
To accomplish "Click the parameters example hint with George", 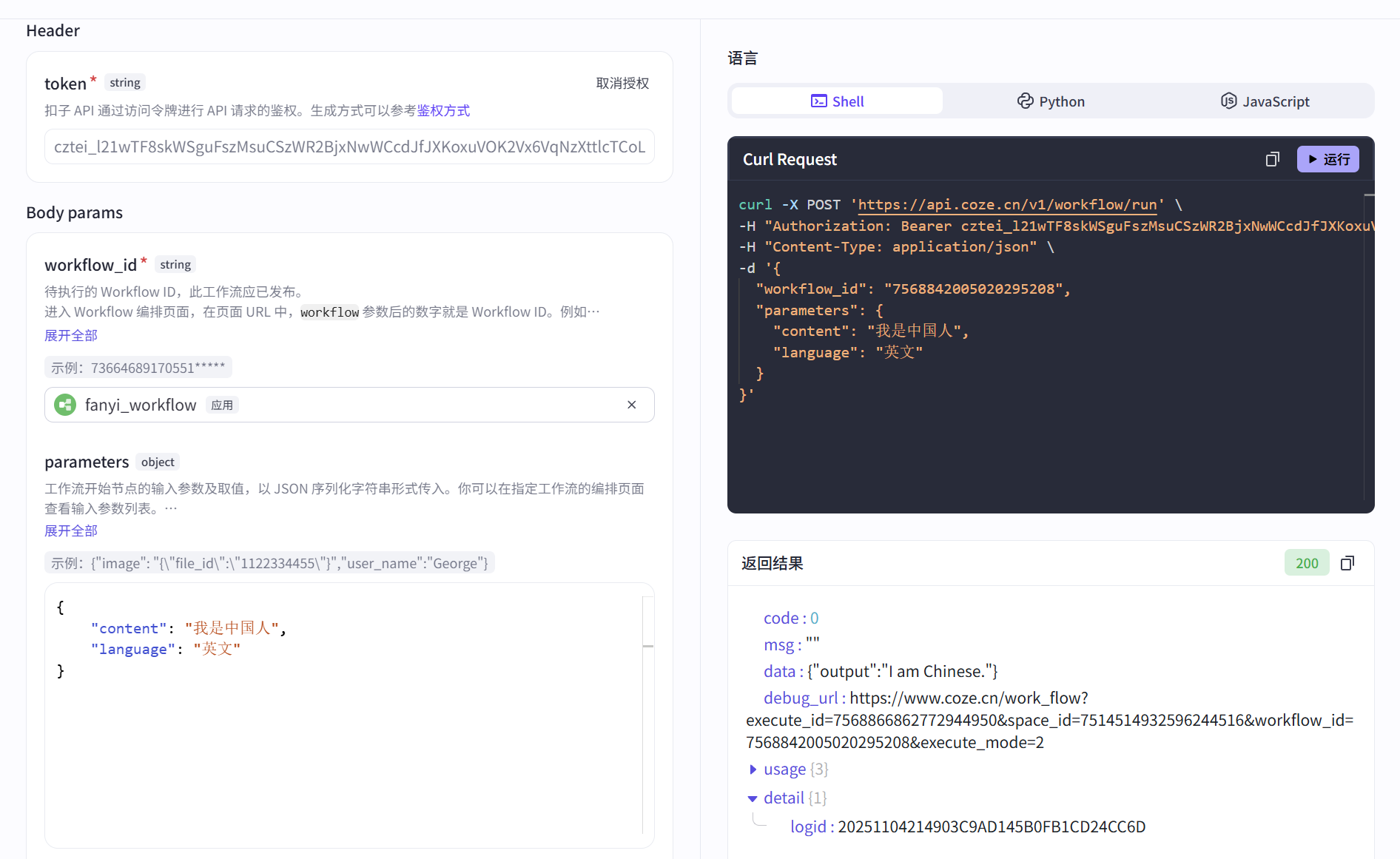I will (x=269, y=563).
